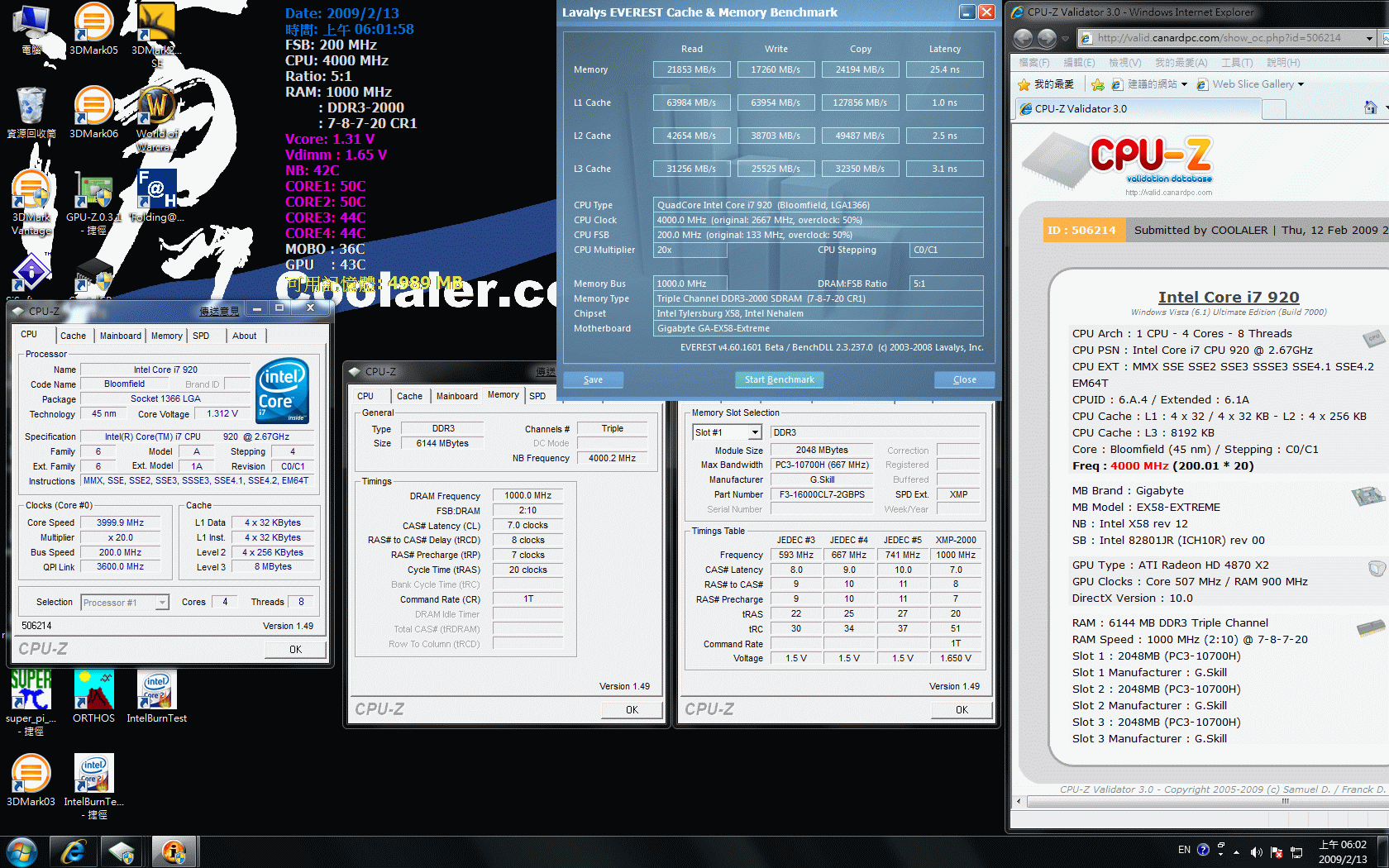1389x868 pixels.
Task: Click Save in EVEREST benchmark window
Action: point(593,379)
